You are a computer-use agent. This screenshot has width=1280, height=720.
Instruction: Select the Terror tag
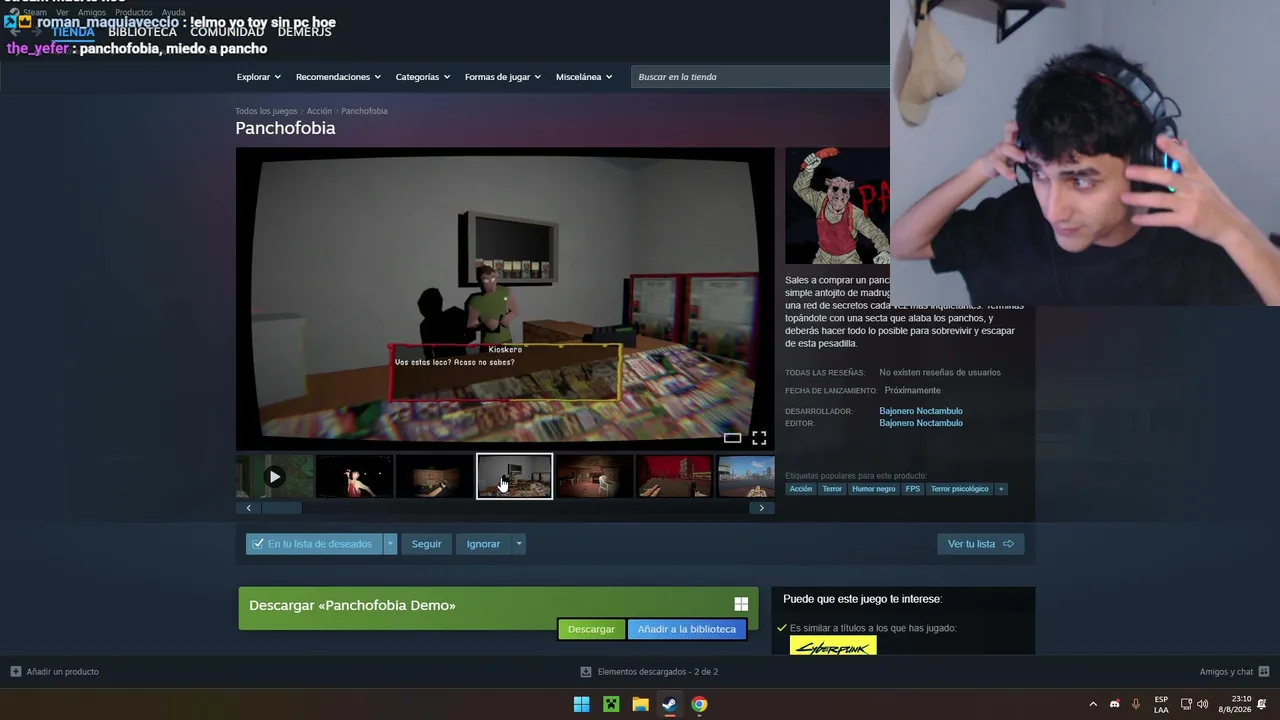point(832,489)
